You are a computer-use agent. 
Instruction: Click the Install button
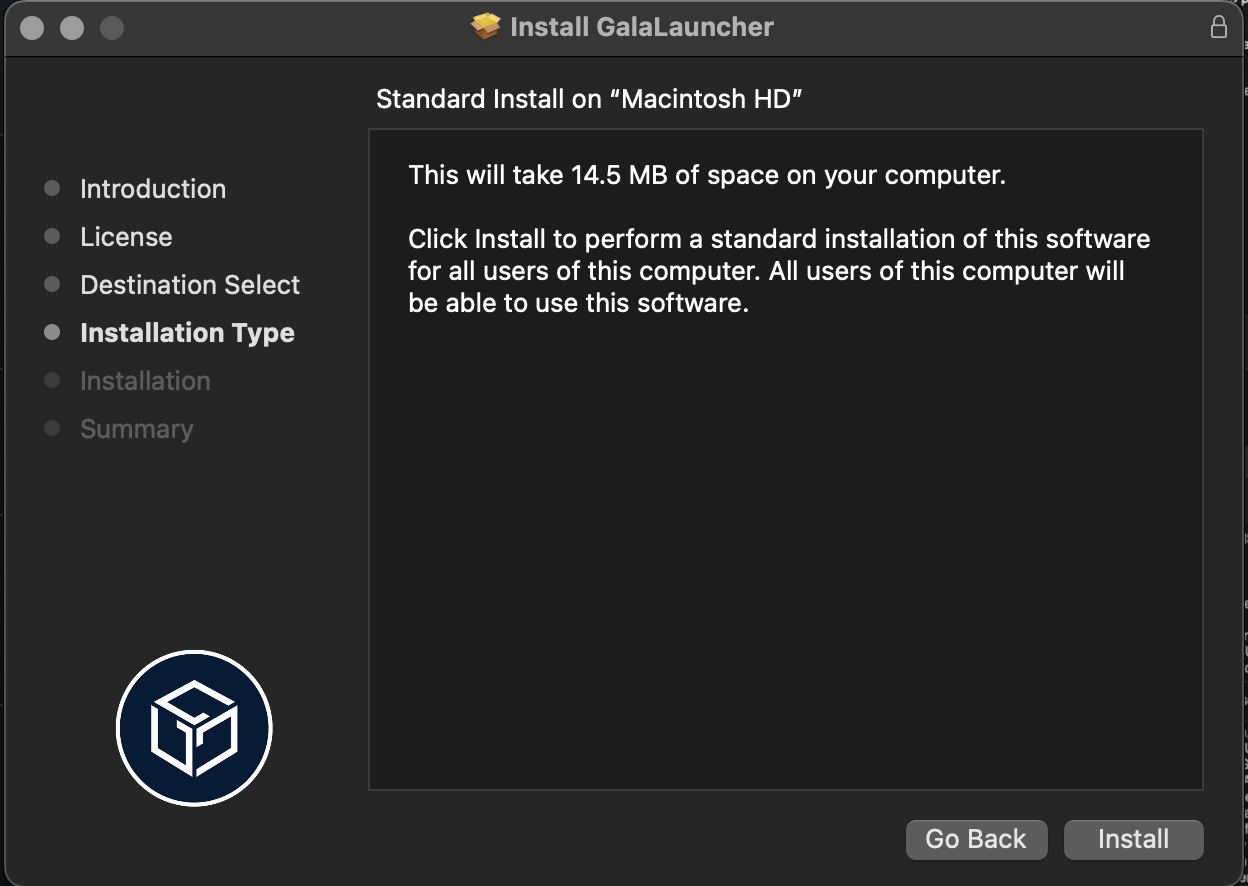[1133, 839]
